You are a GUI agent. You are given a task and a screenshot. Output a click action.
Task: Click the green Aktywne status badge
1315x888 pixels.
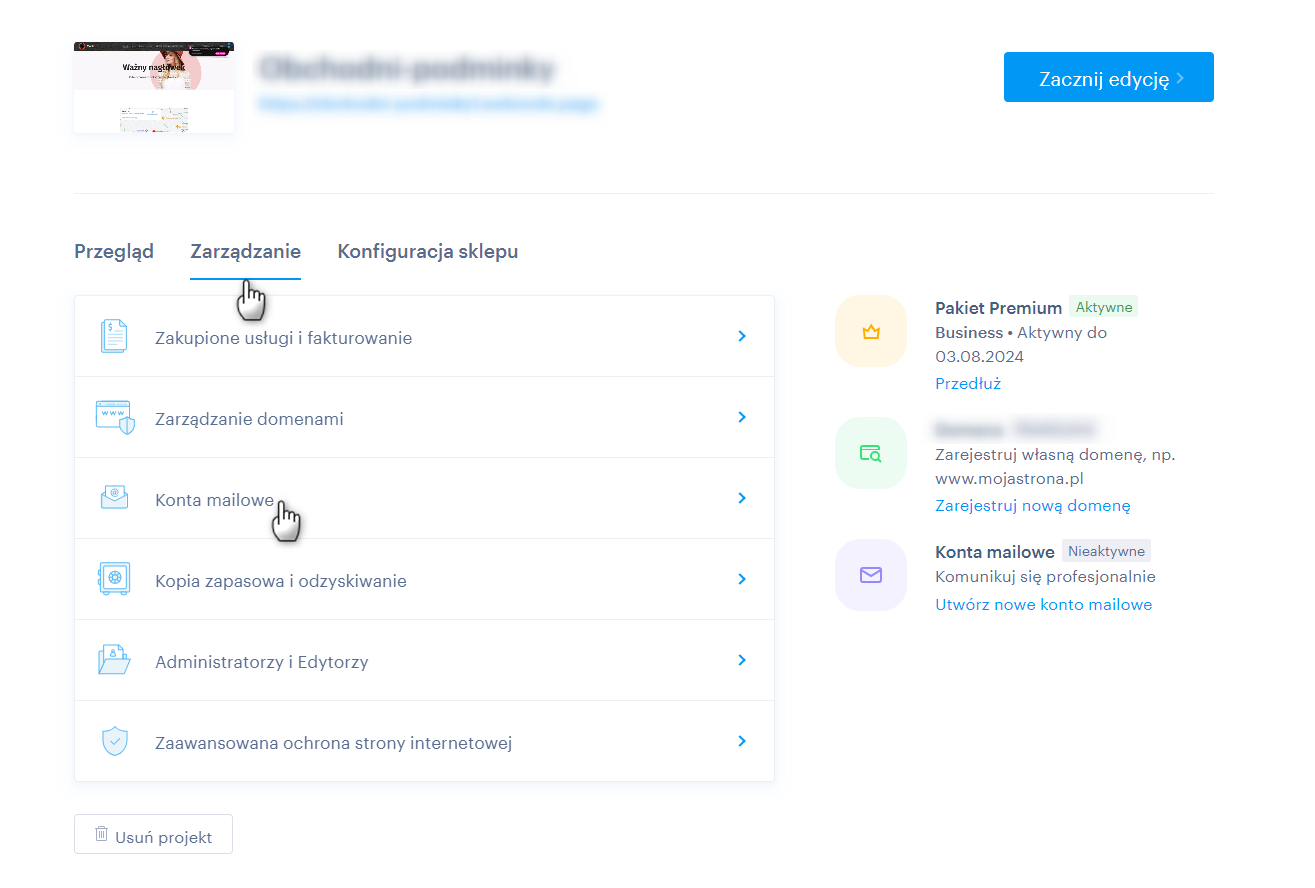pos(1104,307)
